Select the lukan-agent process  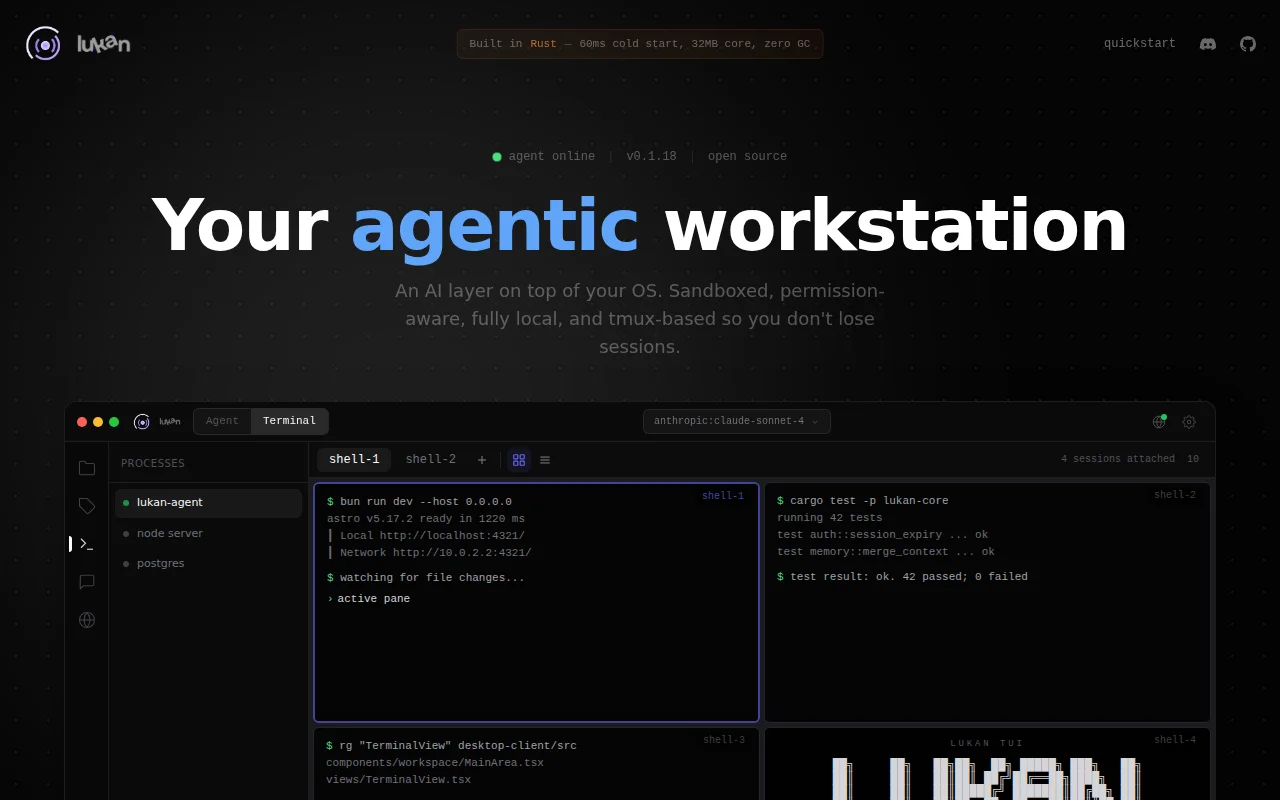pyautogui.click(x=208, y=503)
